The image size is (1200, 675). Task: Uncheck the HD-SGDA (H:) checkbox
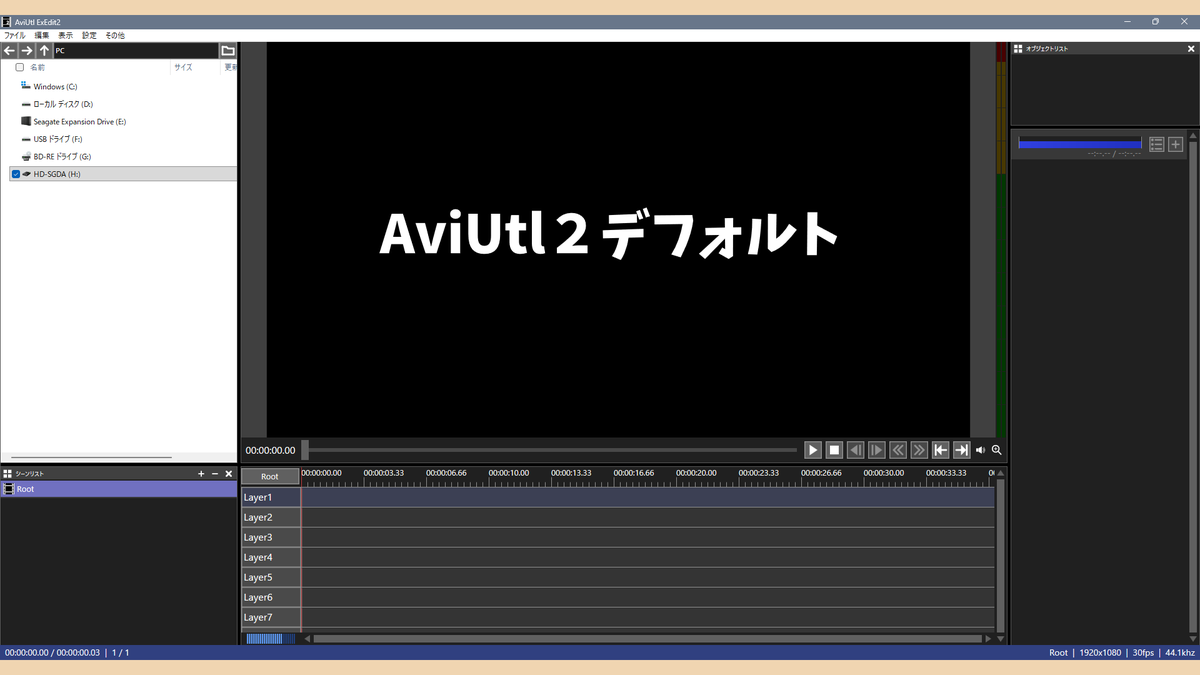tap(16, 174)
